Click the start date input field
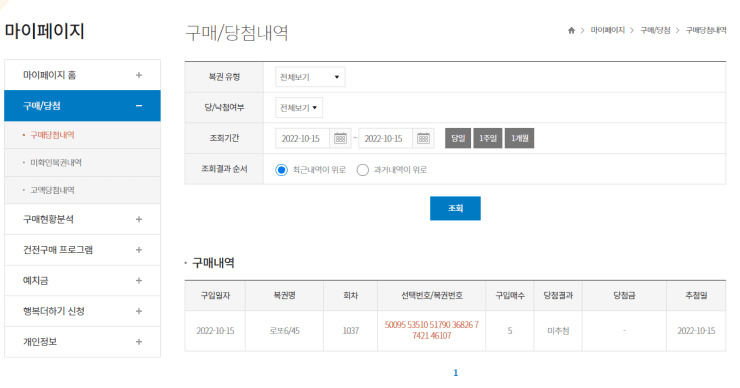Screen dimensions: 740x388 click(302, 138)
